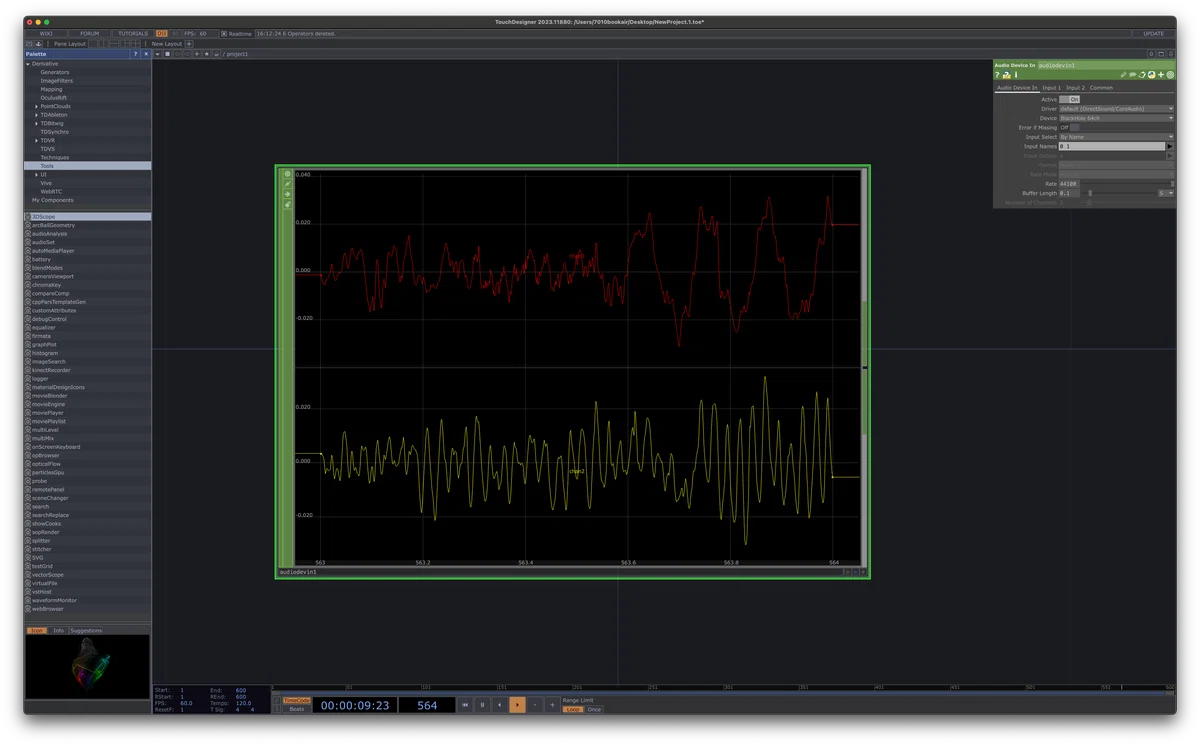
Task: Click the Palette help question mark
Action: point(135,54)
